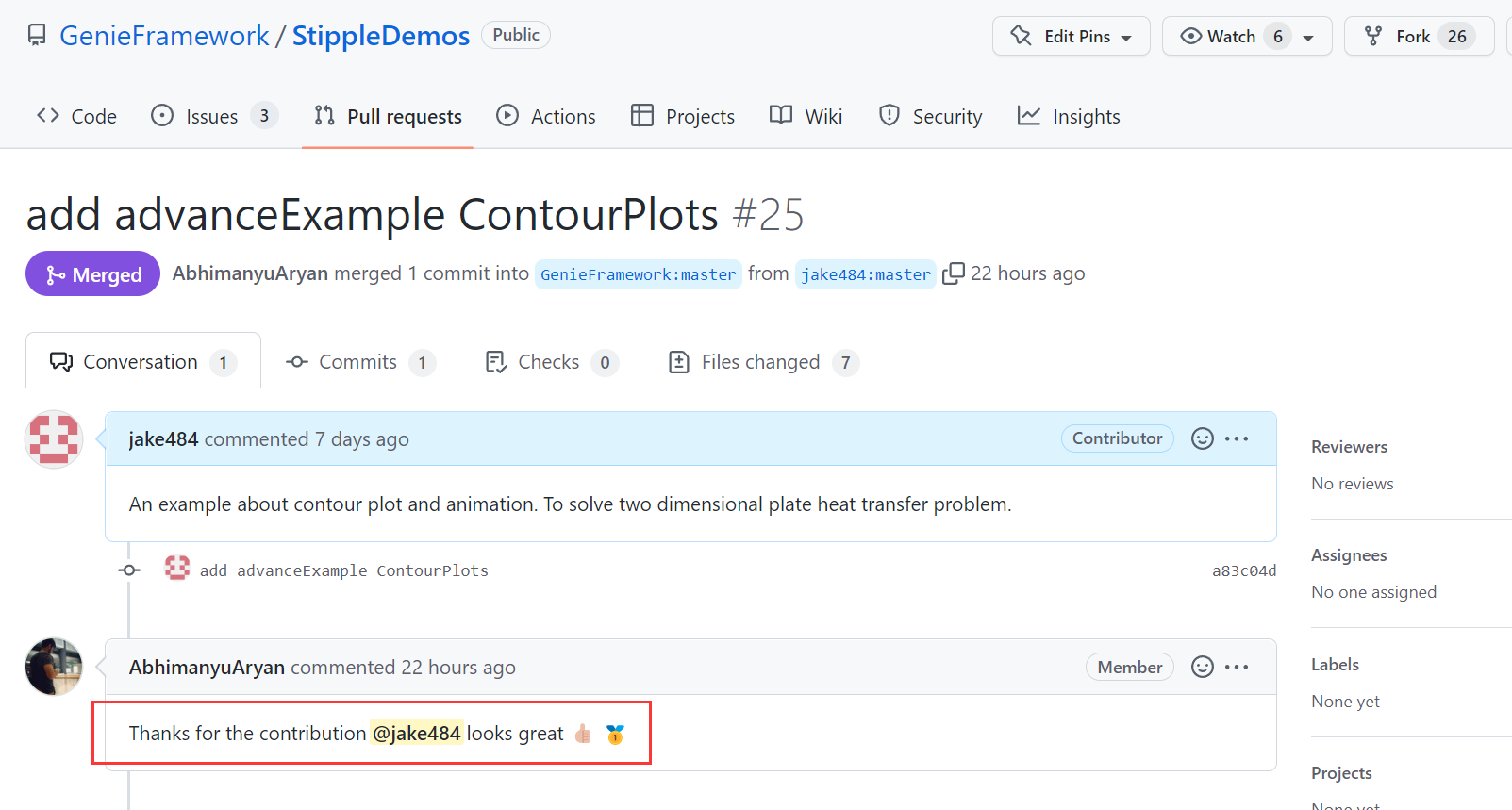This screenshot has width=1512, height=810.
Task: Open the Edit Pins dropdown
Action: (1071, 37)
